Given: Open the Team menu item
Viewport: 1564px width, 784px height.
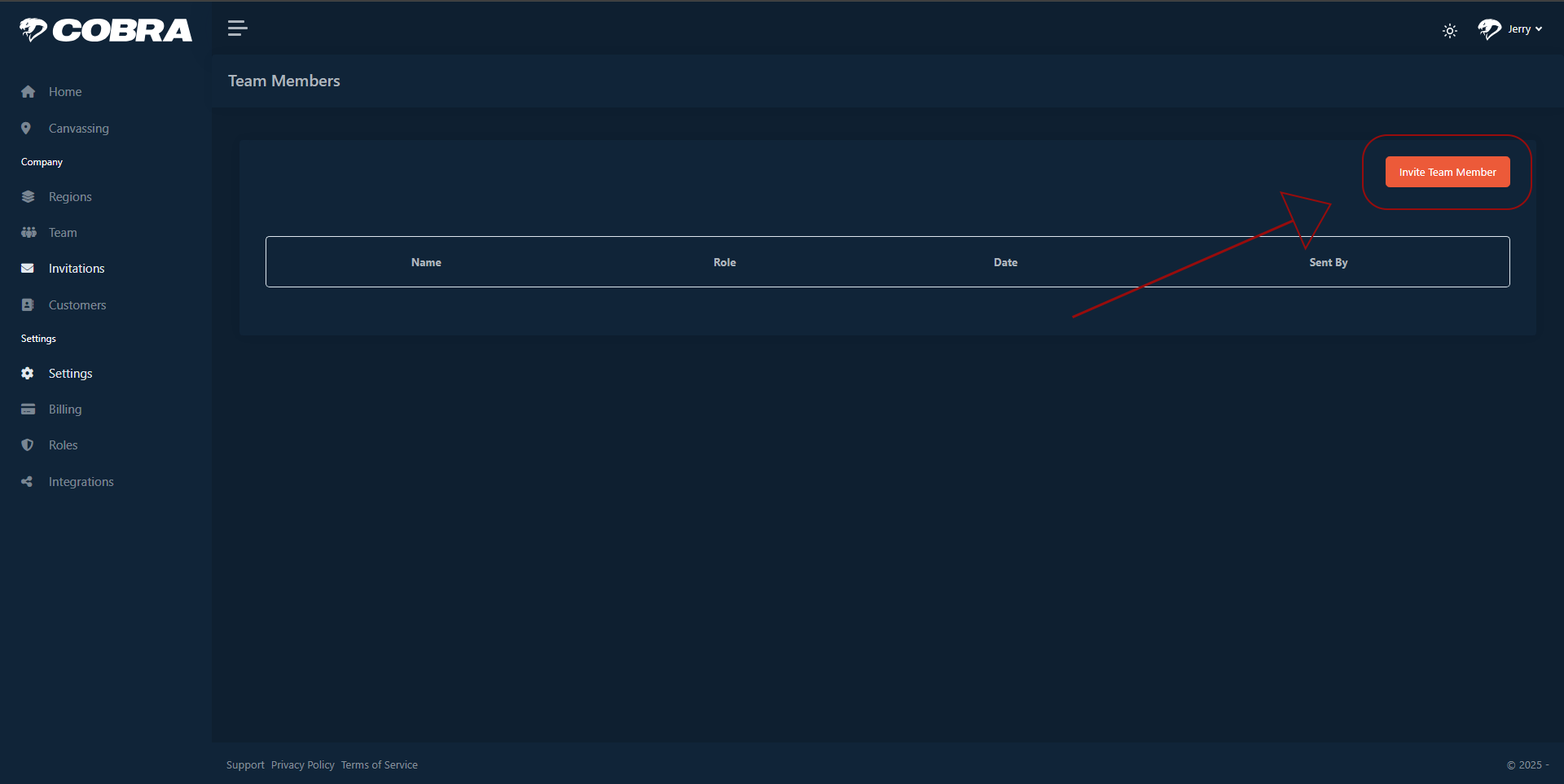Looking at the screenshot, I should [63, 233].
